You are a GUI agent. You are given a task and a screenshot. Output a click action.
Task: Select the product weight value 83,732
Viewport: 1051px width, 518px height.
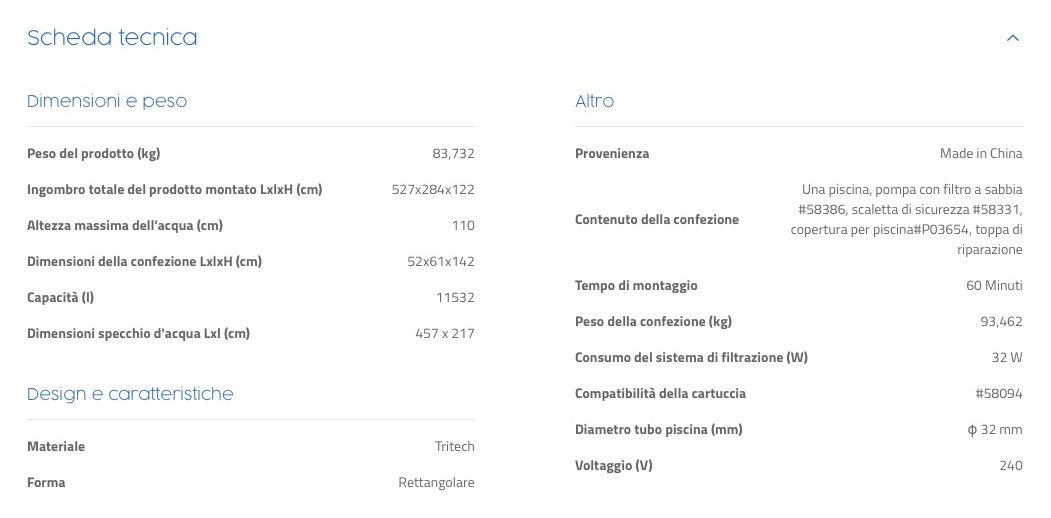(453, 153)
